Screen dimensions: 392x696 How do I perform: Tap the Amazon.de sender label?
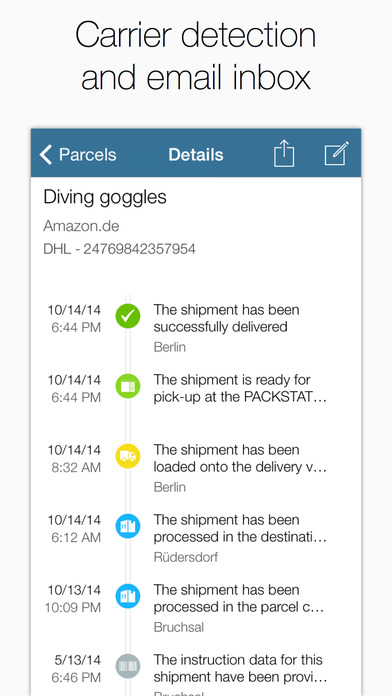point(81,226)
